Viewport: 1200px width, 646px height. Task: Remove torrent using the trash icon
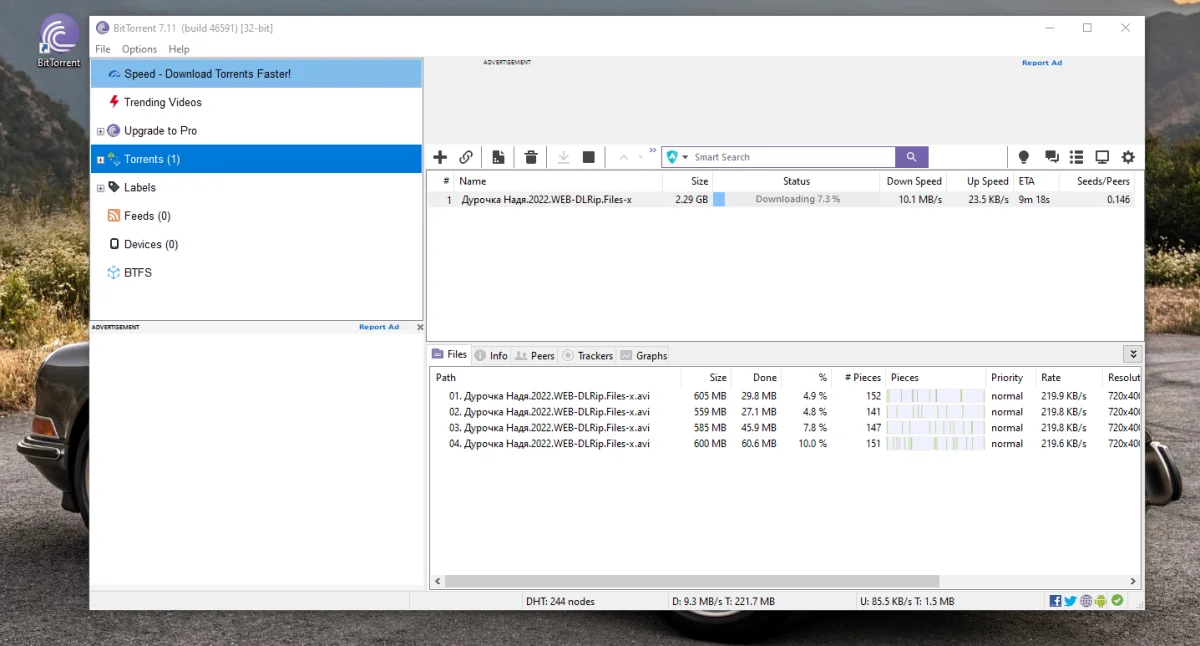531,157
